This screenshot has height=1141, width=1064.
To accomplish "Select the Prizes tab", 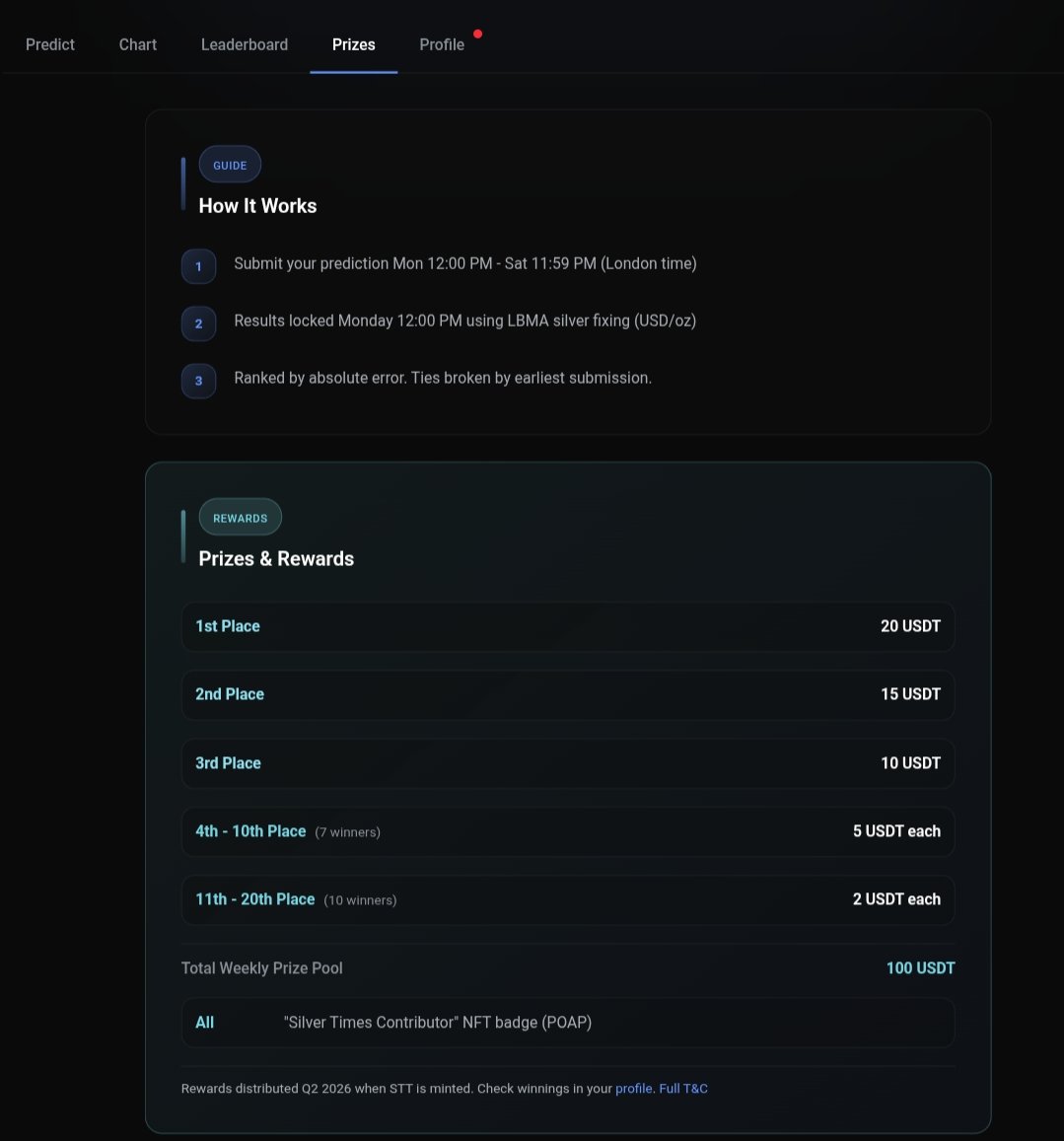I will click(353, 44).
